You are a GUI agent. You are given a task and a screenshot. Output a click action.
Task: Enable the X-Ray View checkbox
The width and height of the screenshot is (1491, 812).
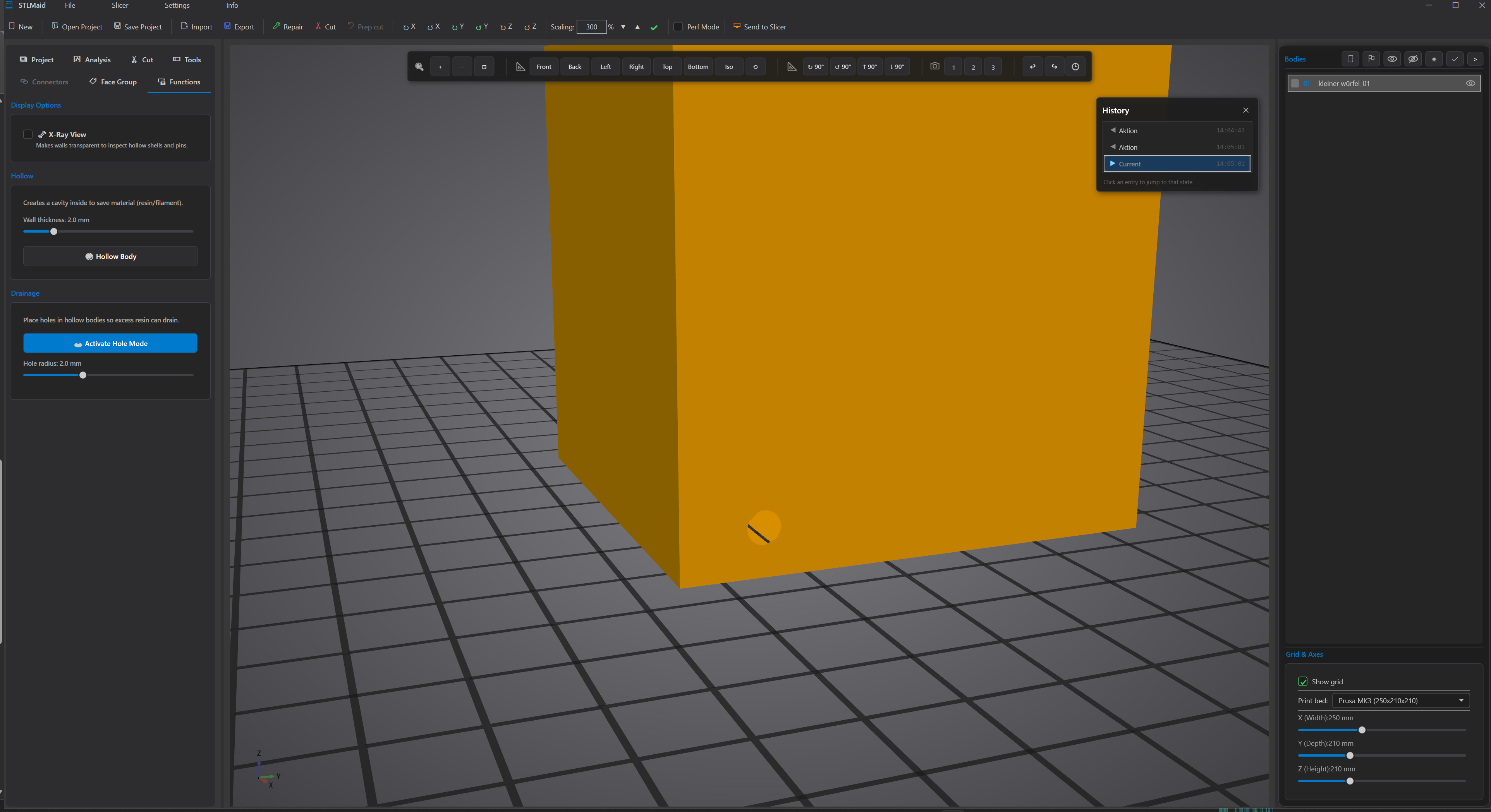pos(28,134)
